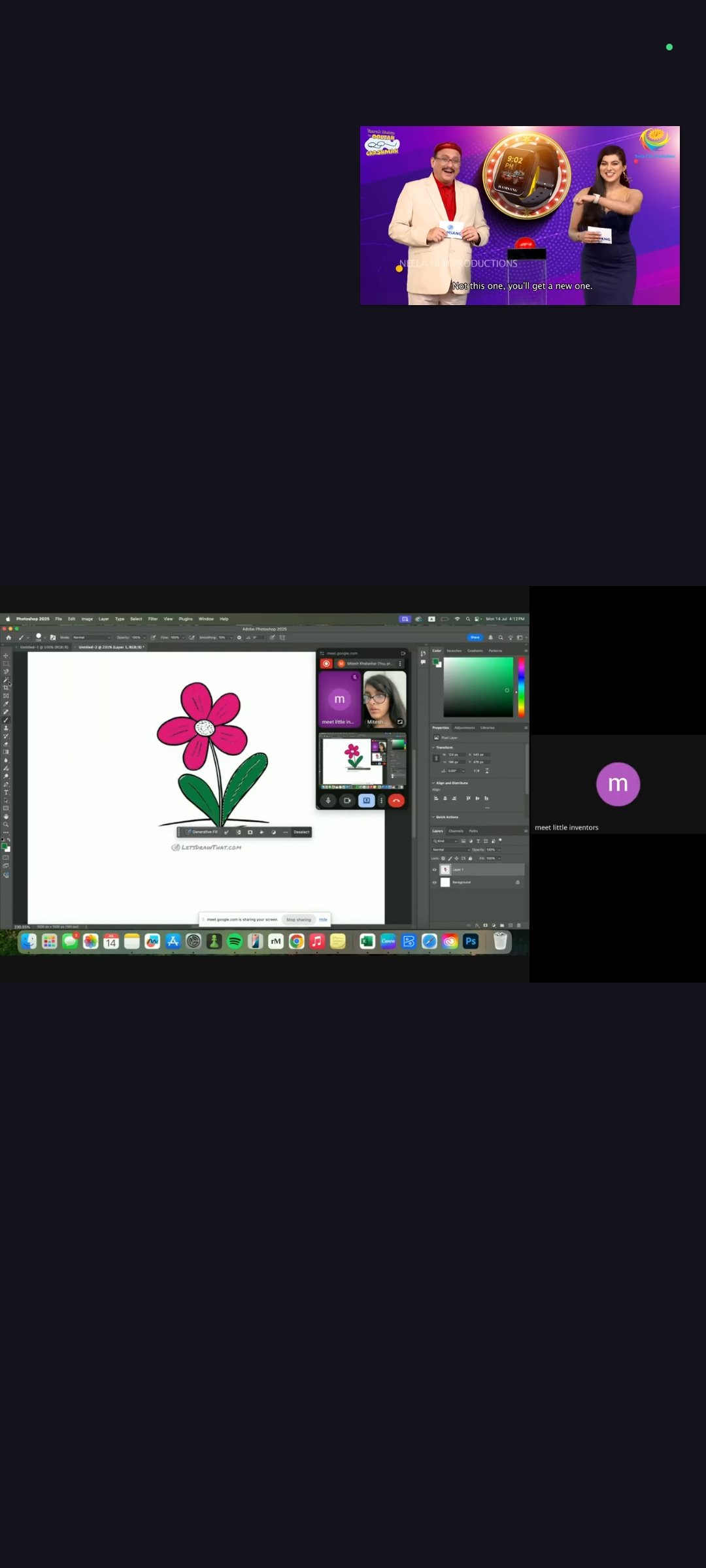The height and width of the screenshot is (1568, 706).
Task: Click the blue Share button
Action: coord(475,637)
